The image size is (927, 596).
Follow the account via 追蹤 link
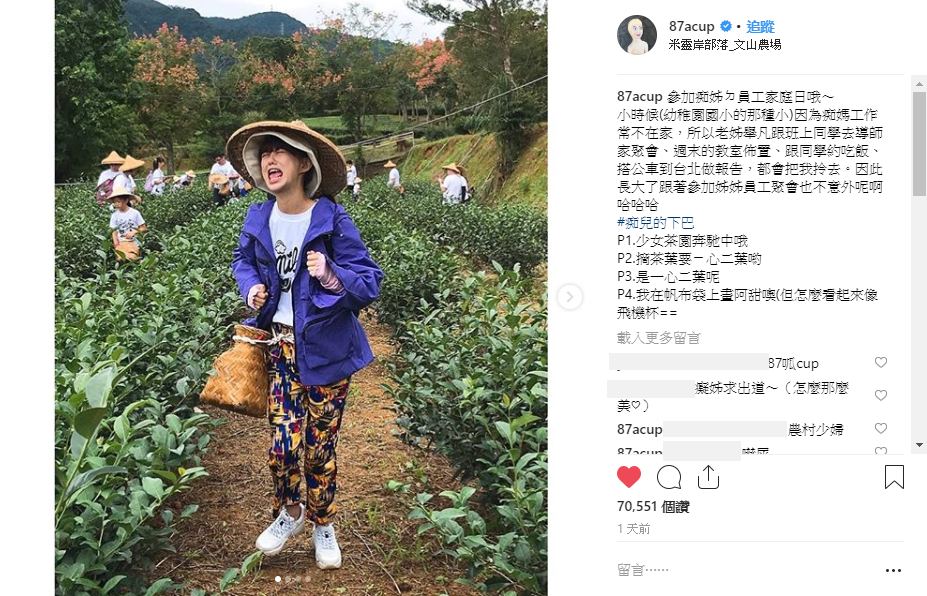[760, 27]
